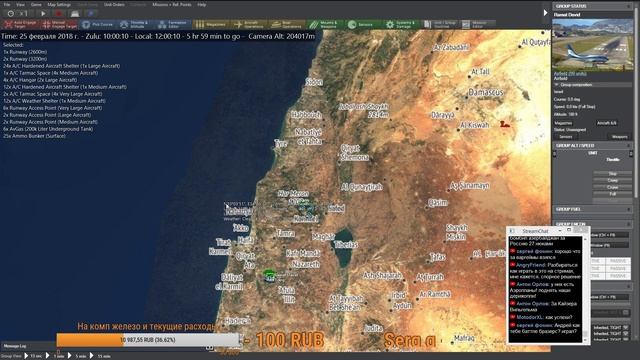Viewport: 640px width, 360px height.
Task: Click the Aircraft 6/8 button
Action: (x=607, y=123)
